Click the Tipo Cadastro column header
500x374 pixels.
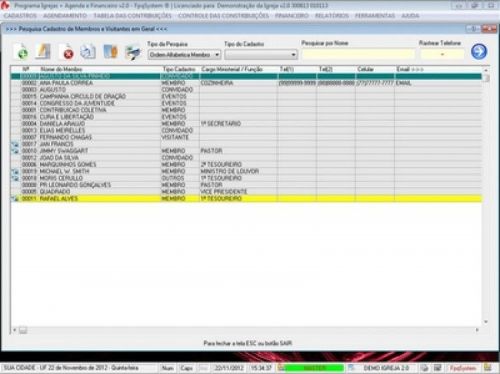(179, 69)
